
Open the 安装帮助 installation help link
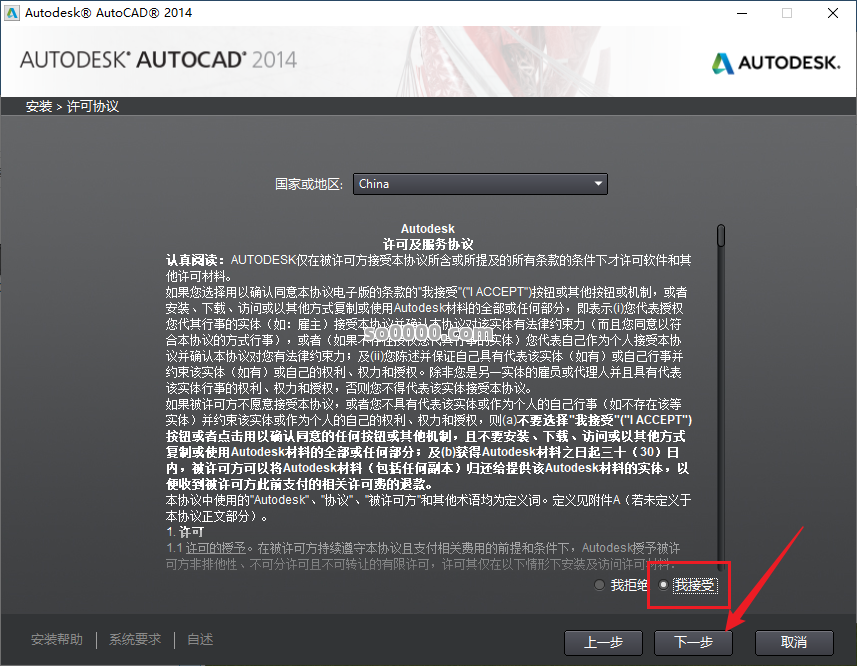tap(57, 639)
